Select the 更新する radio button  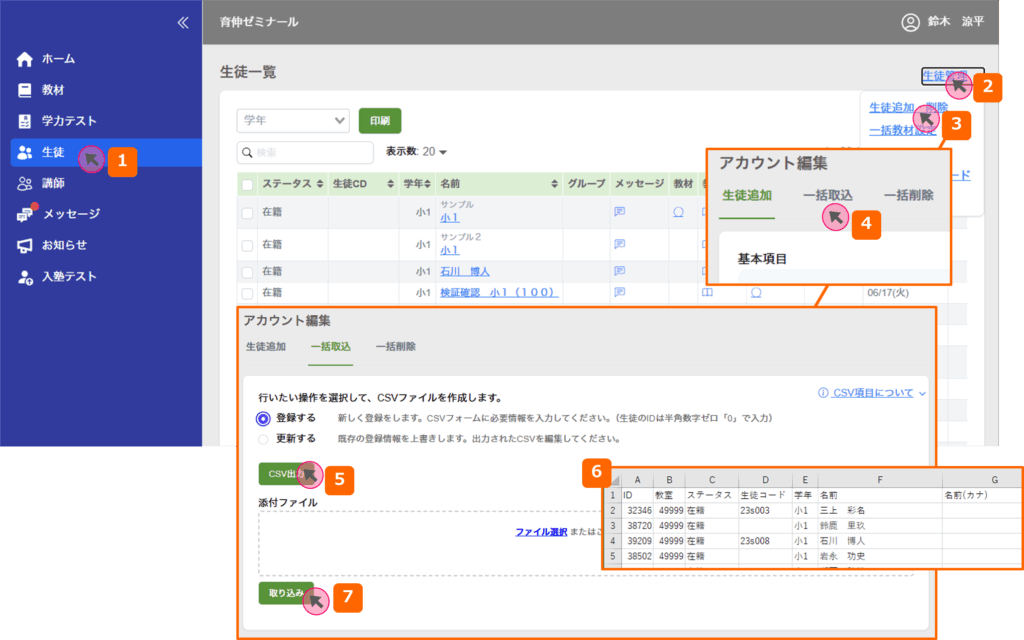click(x=263, y=439)
